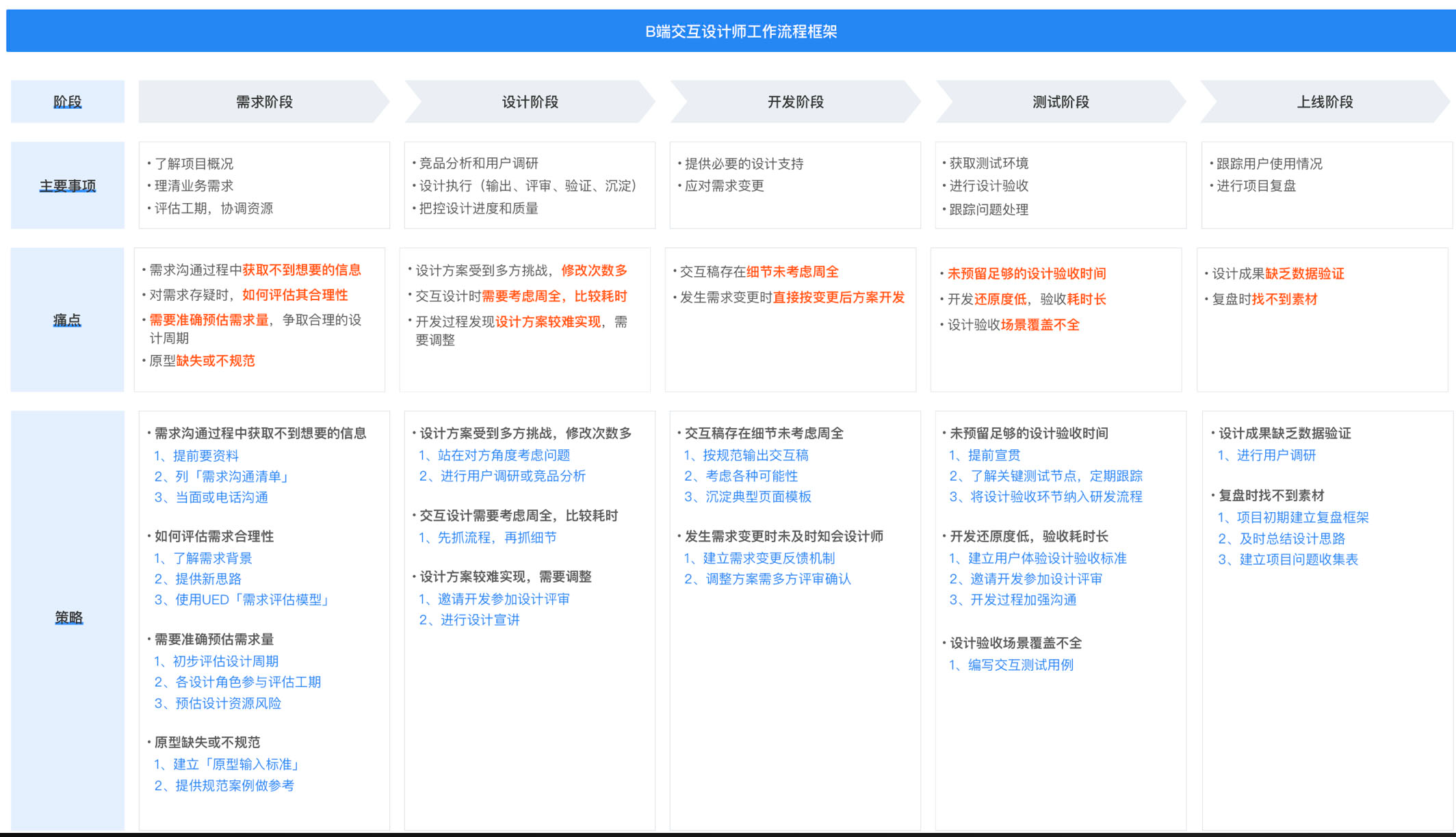
Task: Click strategy item '3、沉淀典型页面模板'
Action: pyautogui.click(x=747, y=496)
